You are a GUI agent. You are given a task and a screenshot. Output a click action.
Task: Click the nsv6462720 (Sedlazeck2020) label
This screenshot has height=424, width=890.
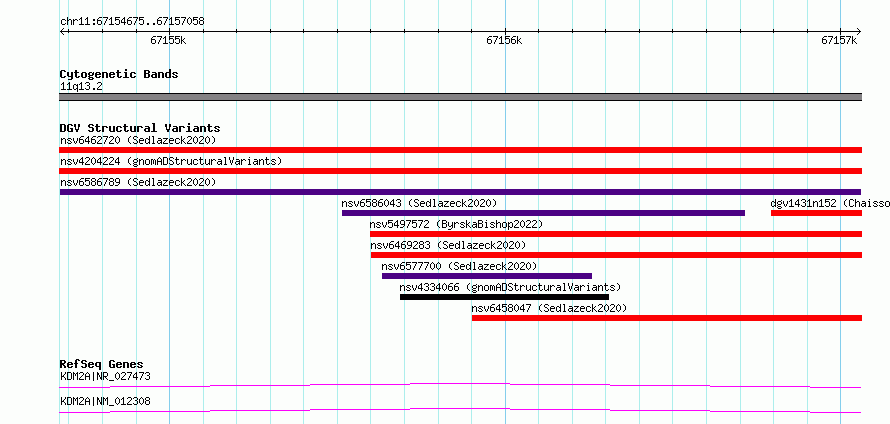click(138, 140)
